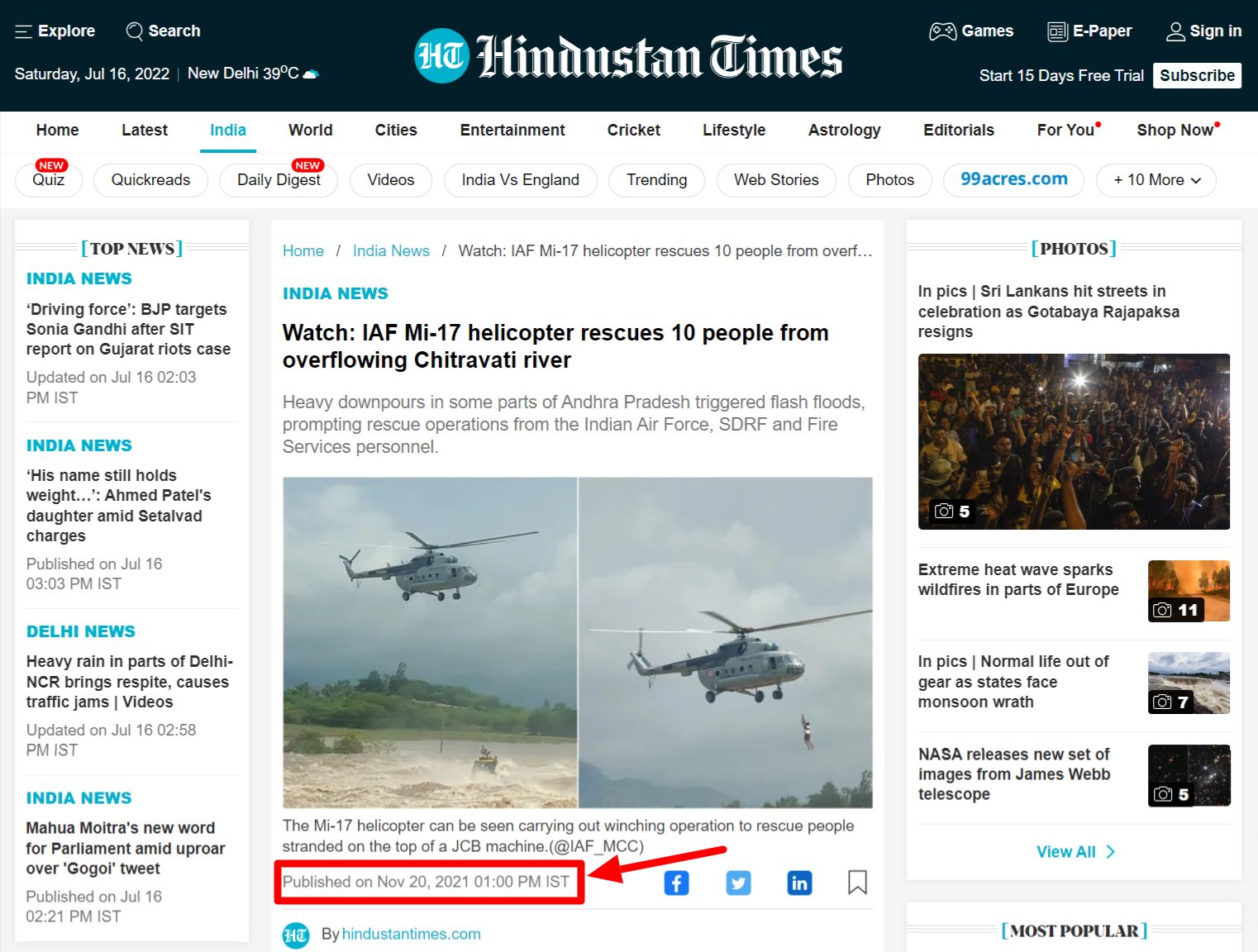Viewport: 1258px width, 952px height.
Task: Open the Cities section
Action: (396, 130)
